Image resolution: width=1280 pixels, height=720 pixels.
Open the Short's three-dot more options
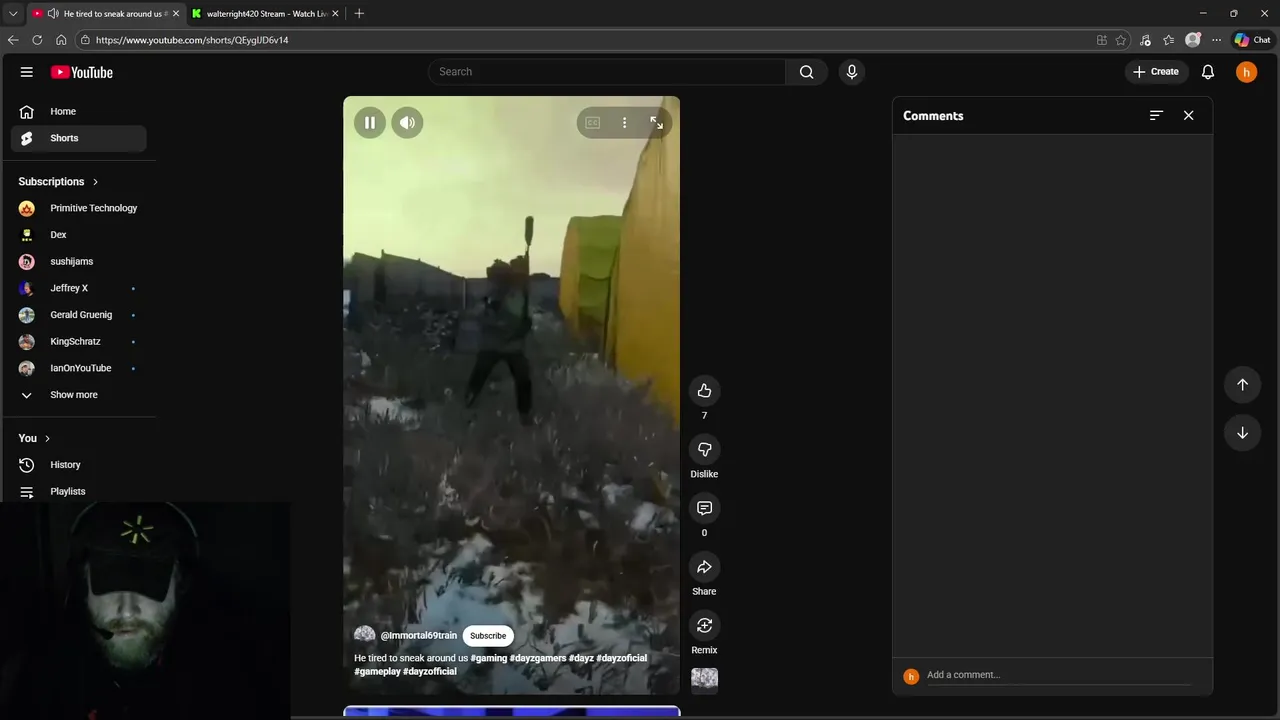[x=624, y=123]
